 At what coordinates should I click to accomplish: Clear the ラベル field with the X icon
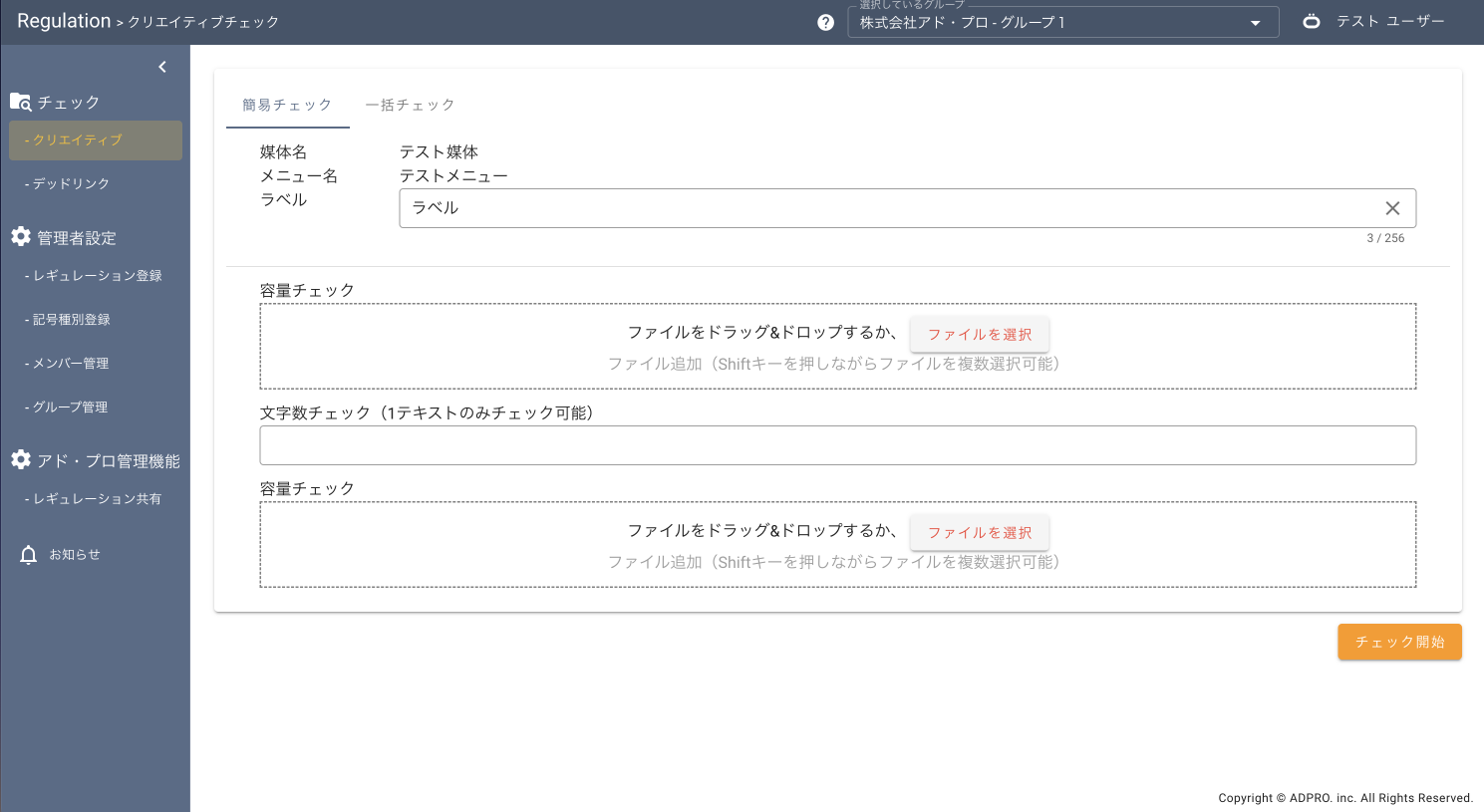coord(1392,208)
